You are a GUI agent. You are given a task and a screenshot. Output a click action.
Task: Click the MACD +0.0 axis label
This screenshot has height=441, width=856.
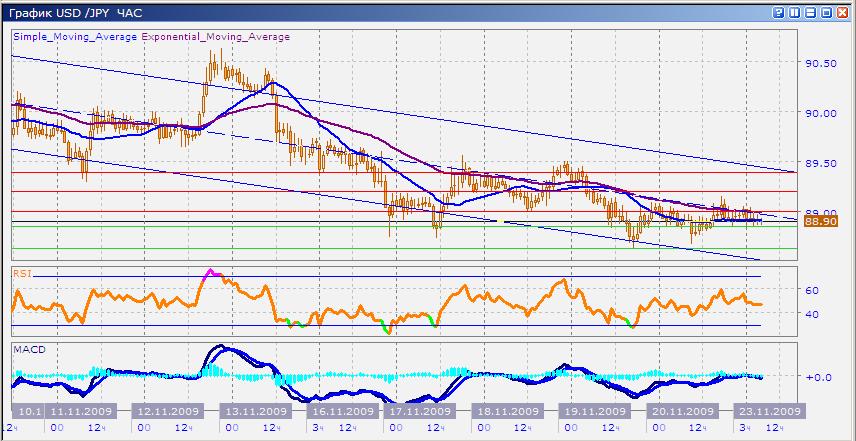tap(818, 377)
